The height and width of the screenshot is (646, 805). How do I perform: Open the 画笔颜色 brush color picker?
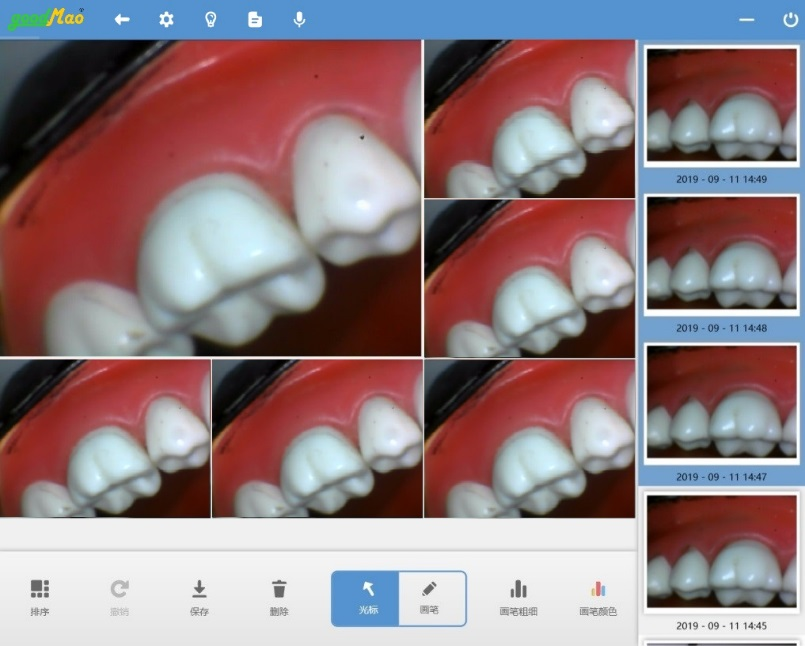coord(598,597)
